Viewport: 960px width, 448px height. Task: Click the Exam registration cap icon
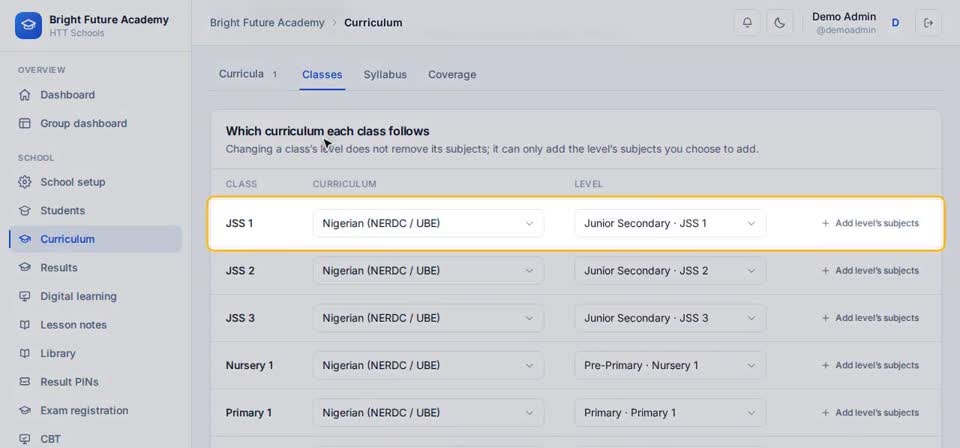click(x=24, y=411)
